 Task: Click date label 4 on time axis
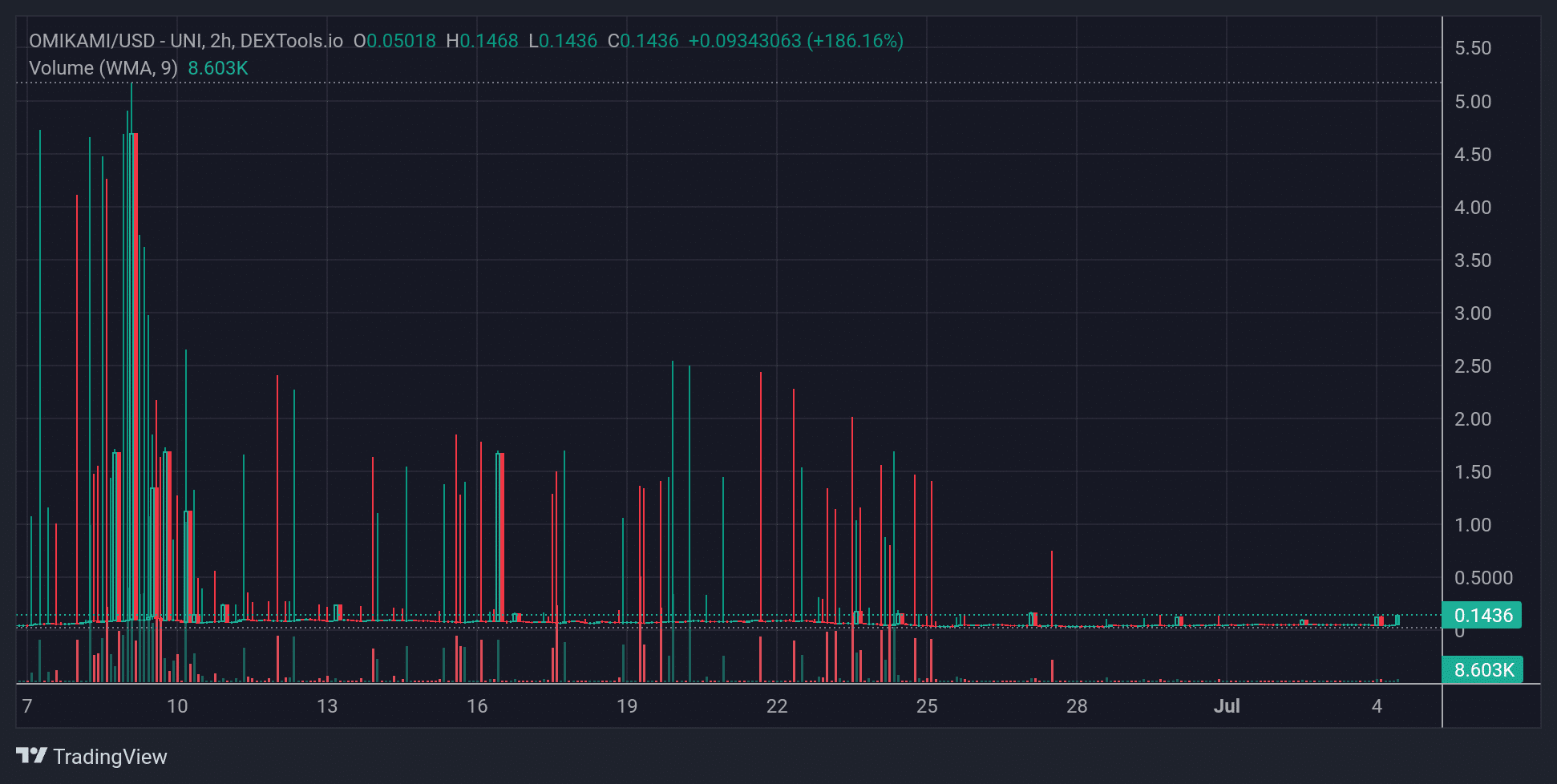click(1377, 706)
